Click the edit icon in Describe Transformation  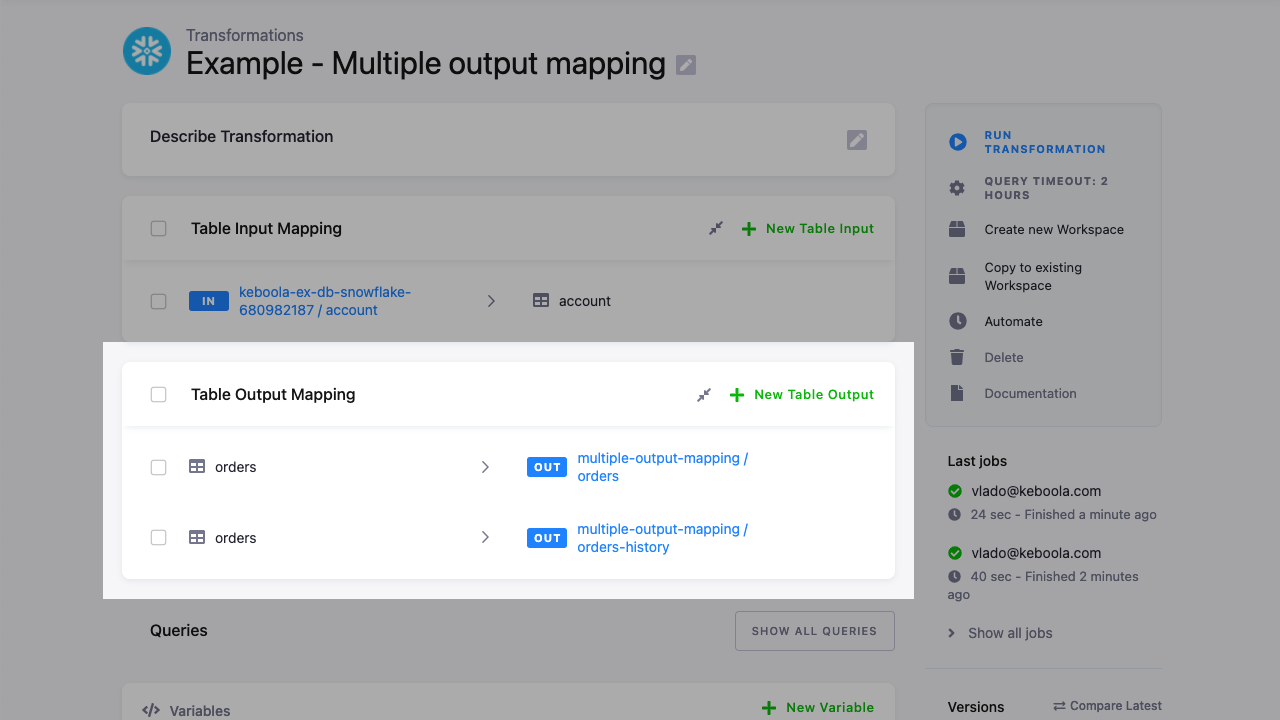(856, 140)
